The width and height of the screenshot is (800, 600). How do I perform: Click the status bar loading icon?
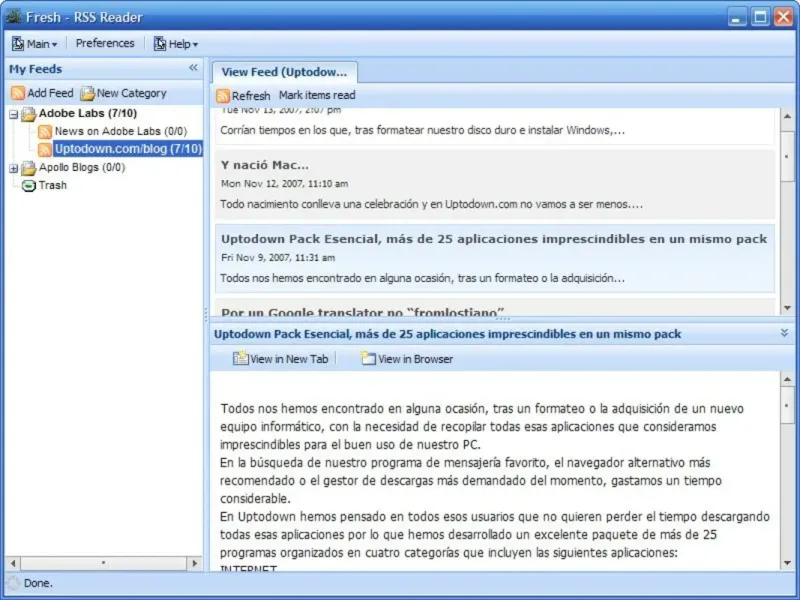click(13, 583)
